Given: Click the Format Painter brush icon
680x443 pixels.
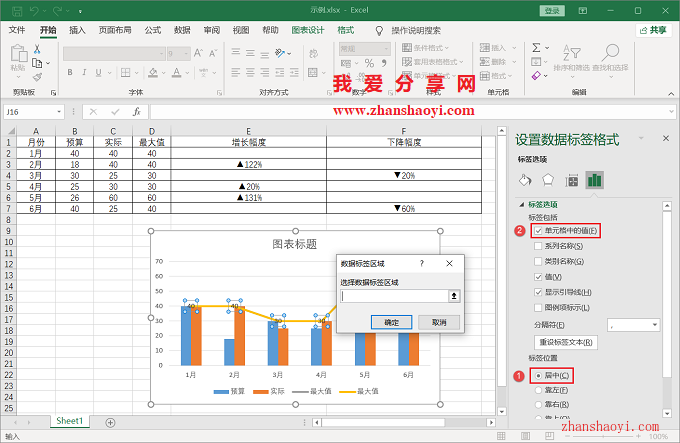Looking at the screenshot, I should click(x=37, y=77).
